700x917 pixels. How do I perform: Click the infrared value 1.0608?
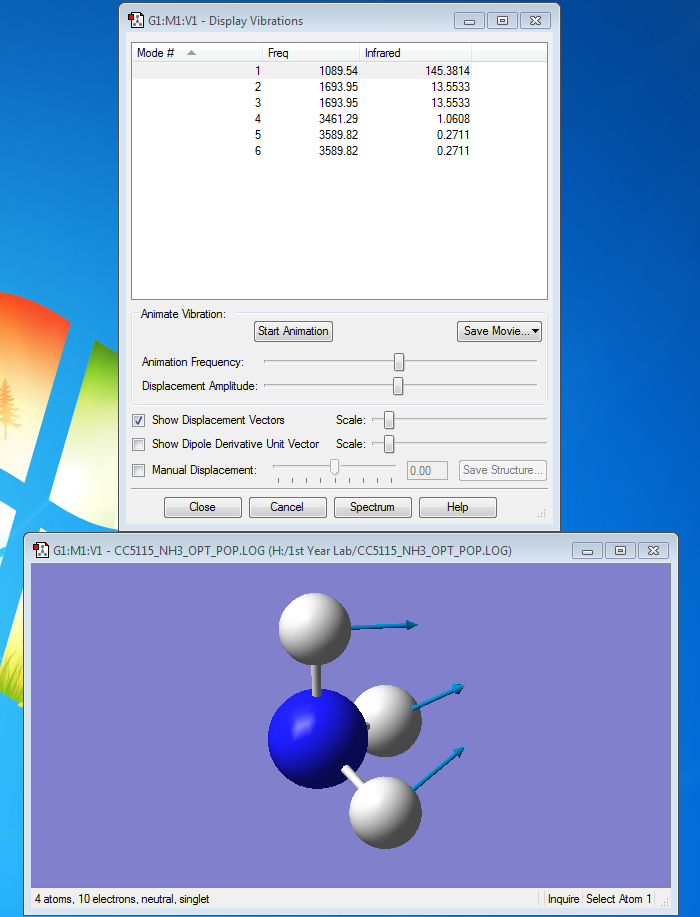(x=453, y=119)
